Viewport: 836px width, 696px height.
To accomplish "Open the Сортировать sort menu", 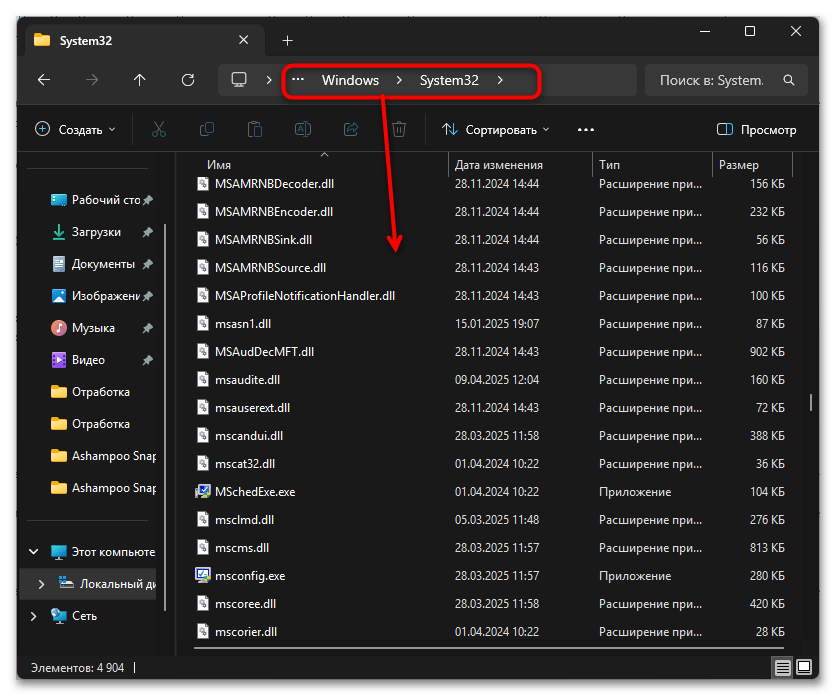I will coord(495,130).
